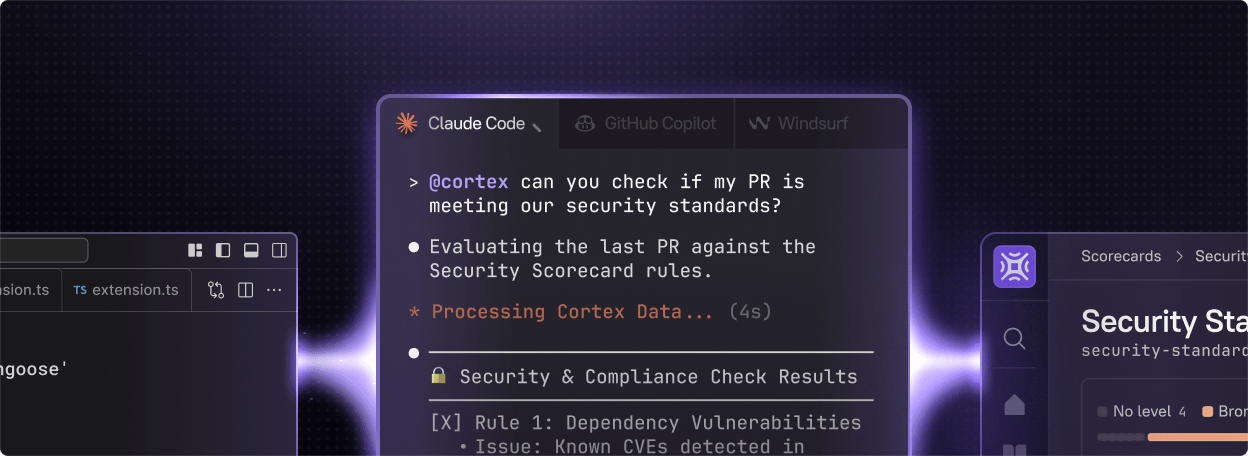Split the editor to the right
The image size is (1248, 456).
coord(245,290)
